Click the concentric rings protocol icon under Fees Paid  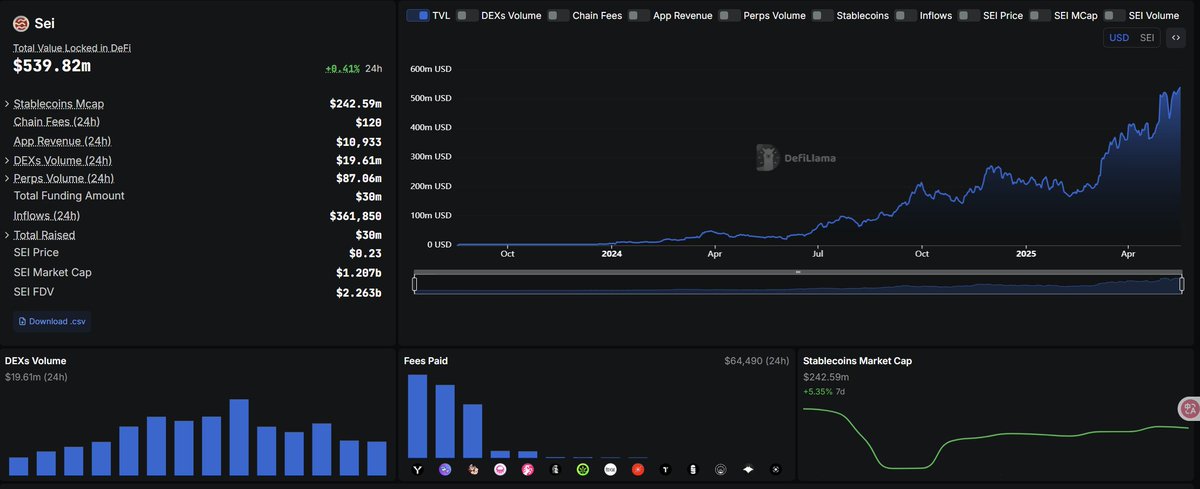(x=721, y=469)
